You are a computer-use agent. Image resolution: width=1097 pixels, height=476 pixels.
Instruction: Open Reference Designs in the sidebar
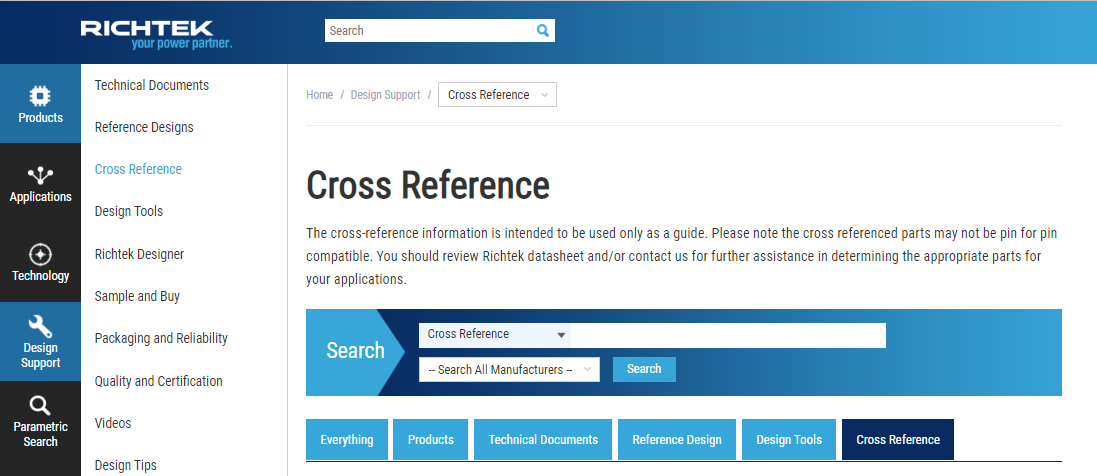click(x=144, y=127)
